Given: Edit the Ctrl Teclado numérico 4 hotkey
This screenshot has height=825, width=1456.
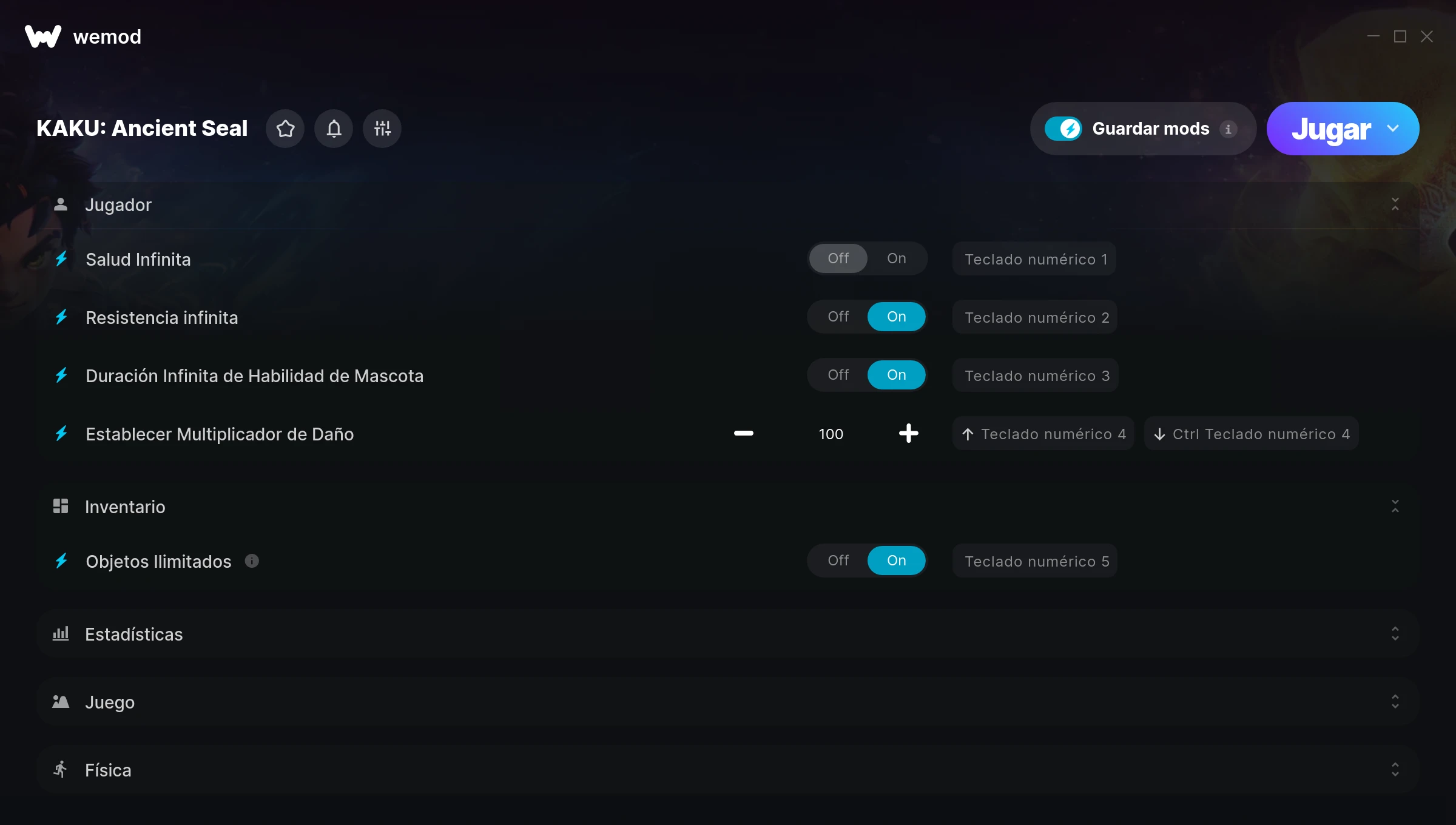Looking at the screenshot, I should click(x=1252, y=434).
